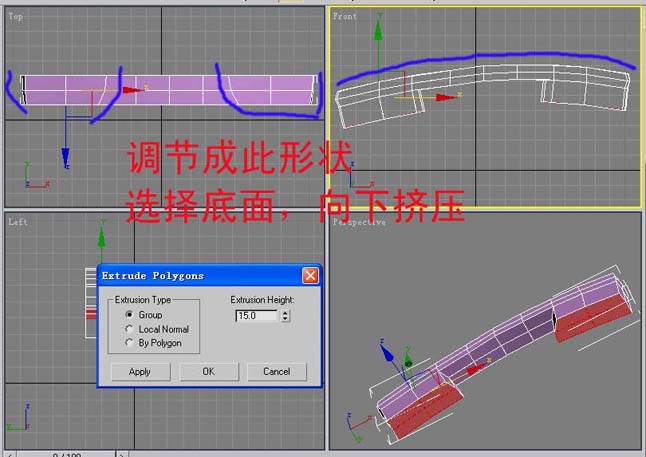Confirm extrusion with the OK button

point(208,372)
